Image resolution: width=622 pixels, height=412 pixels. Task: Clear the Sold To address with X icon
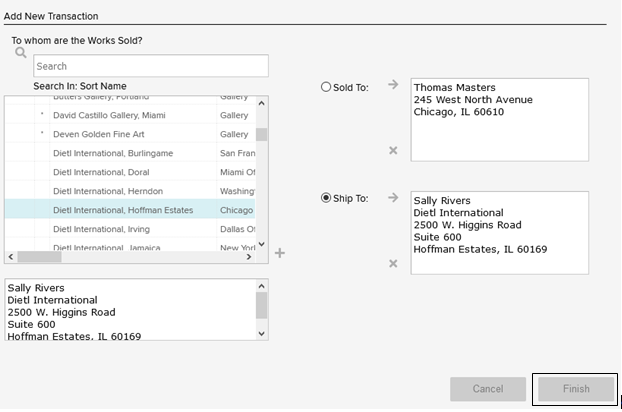[393, 150]
